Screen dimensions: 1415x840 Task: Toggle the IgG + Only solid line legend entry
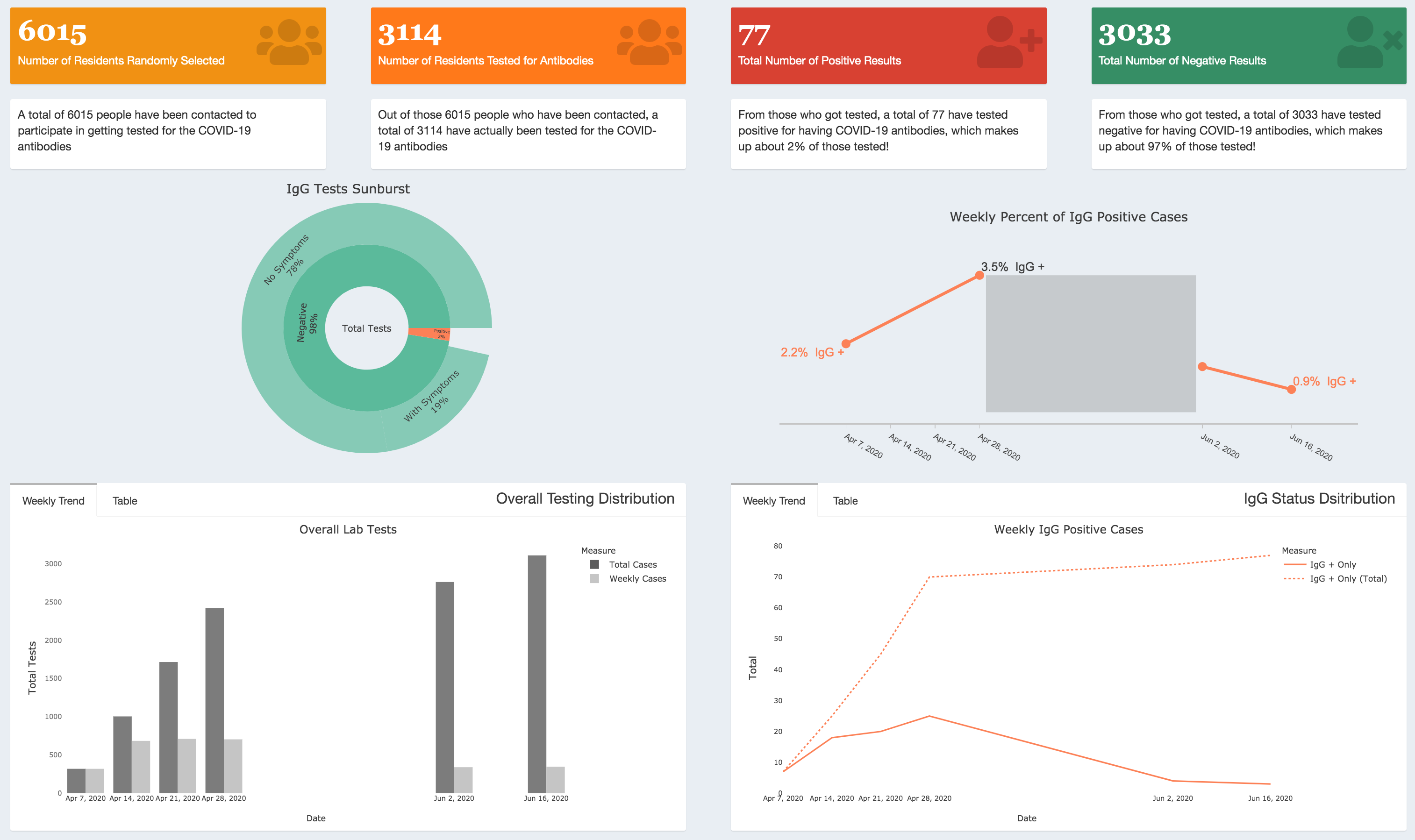[x=1320, y=564]
